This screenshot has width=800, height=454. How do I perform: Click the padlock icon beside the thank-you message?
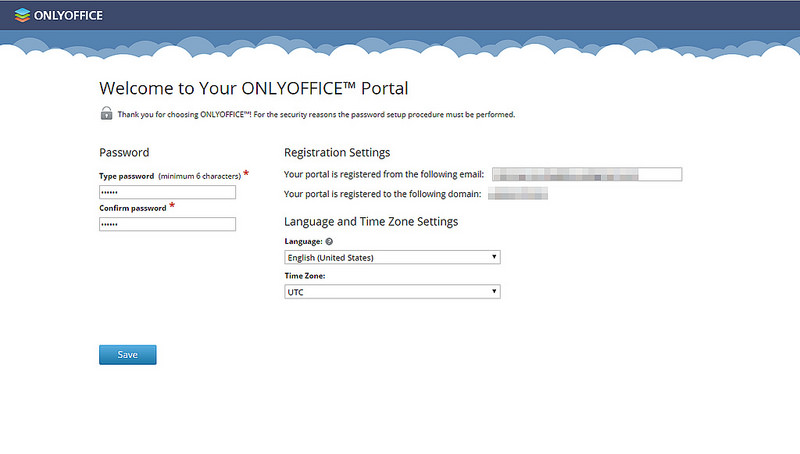(106, 113)
